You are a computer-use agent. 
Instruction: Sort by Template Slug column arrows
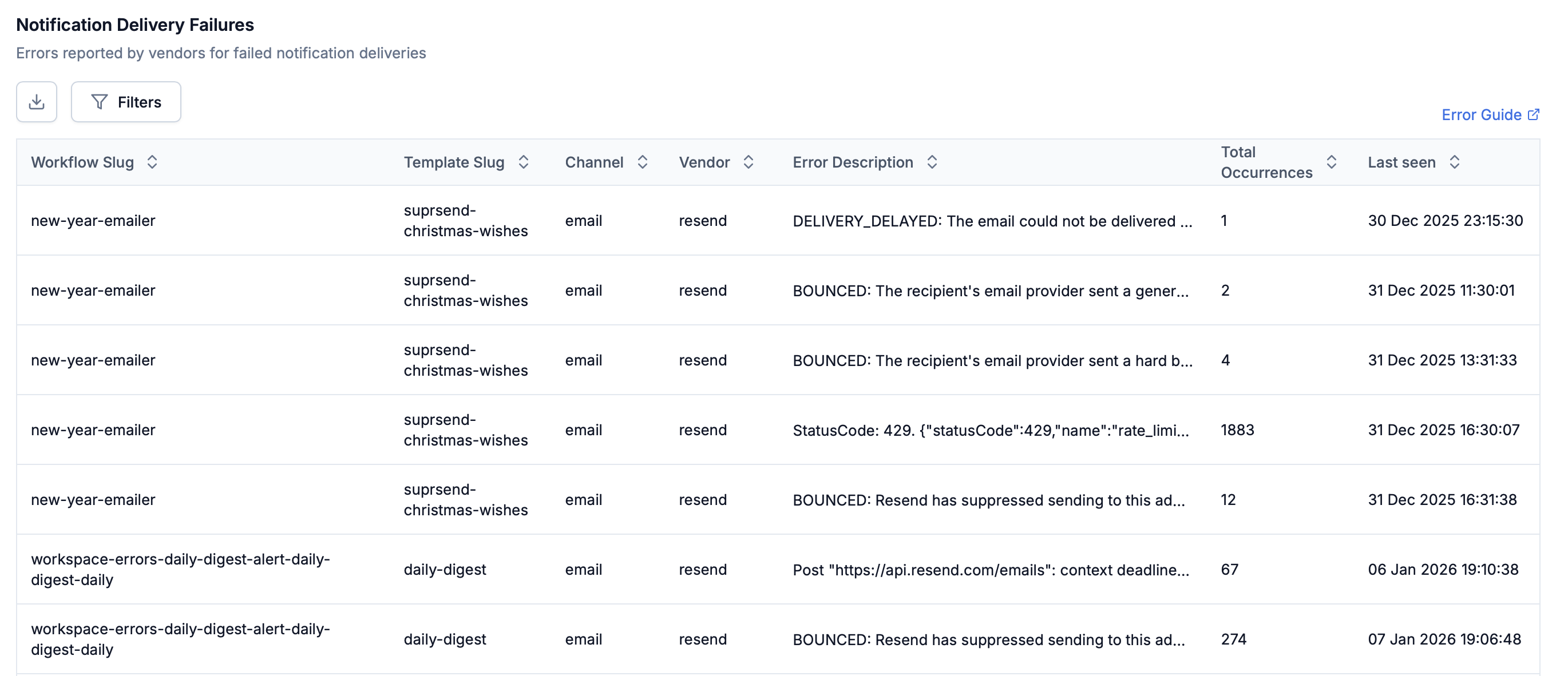[x=524, y=162]
